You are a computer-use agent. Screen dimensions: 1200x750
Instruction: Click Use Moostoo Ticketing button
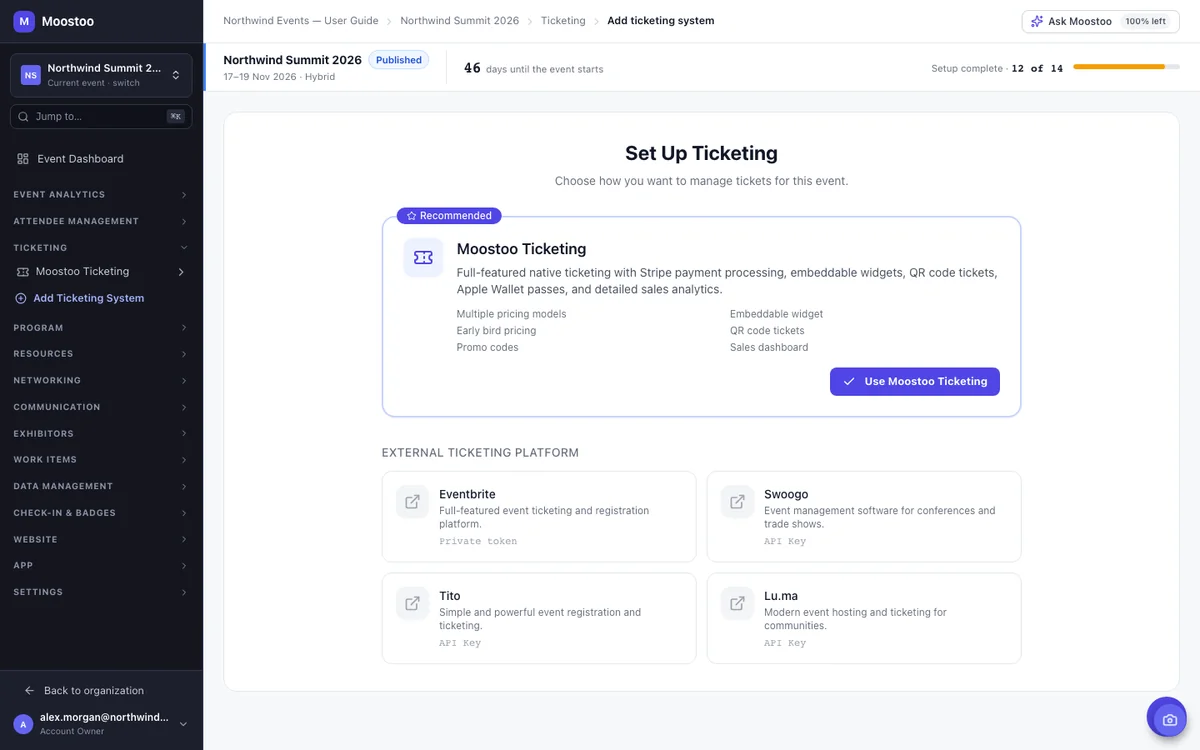(x=915, y=381)
